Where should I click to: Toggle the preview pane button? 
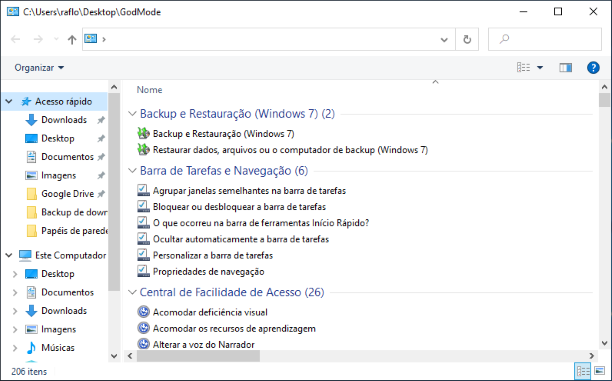tap(565, 68)
